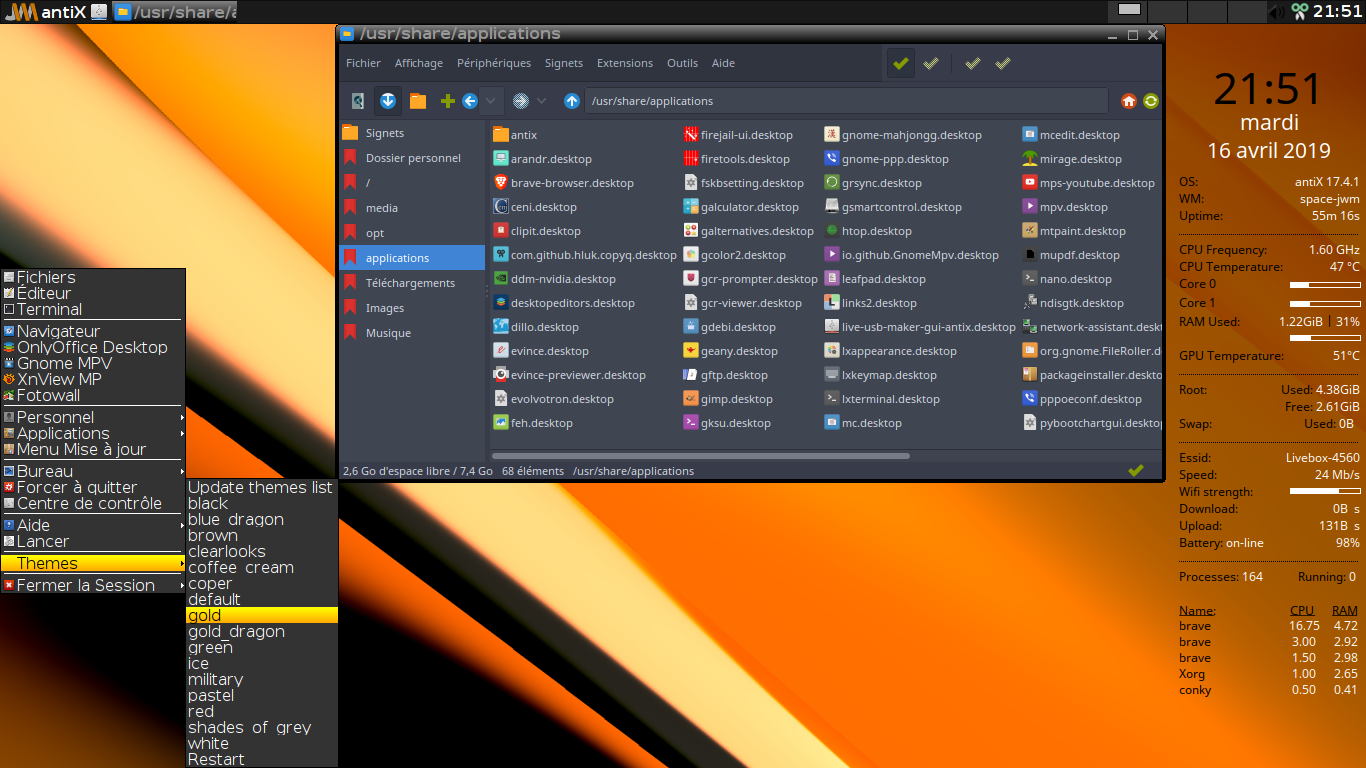Expand the Bureau submenu

(x=94, y=471)
